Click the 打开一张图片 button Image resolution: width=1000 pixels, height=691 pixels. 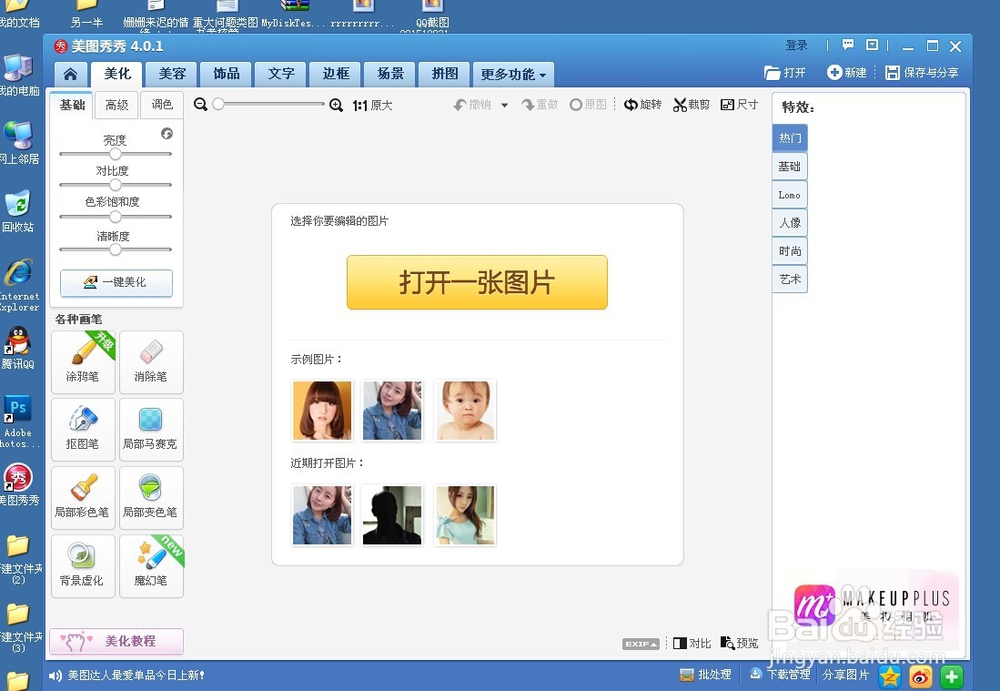477,282
